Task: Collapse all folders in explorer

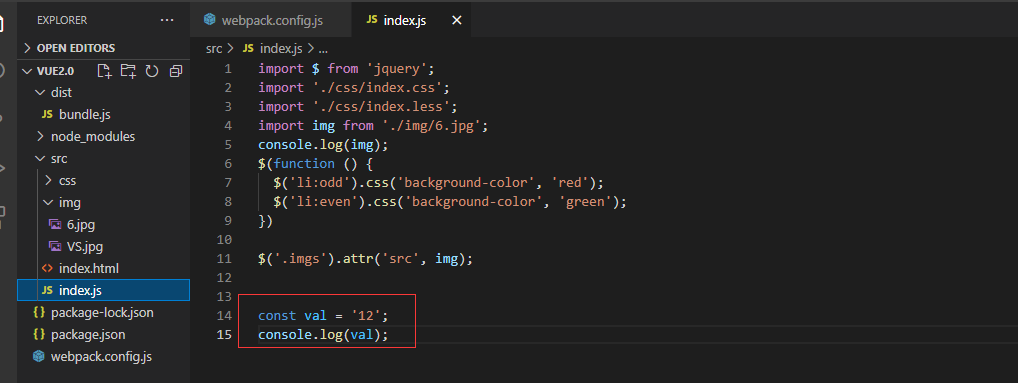Action: pyautogui.click(x=175, y=71)
